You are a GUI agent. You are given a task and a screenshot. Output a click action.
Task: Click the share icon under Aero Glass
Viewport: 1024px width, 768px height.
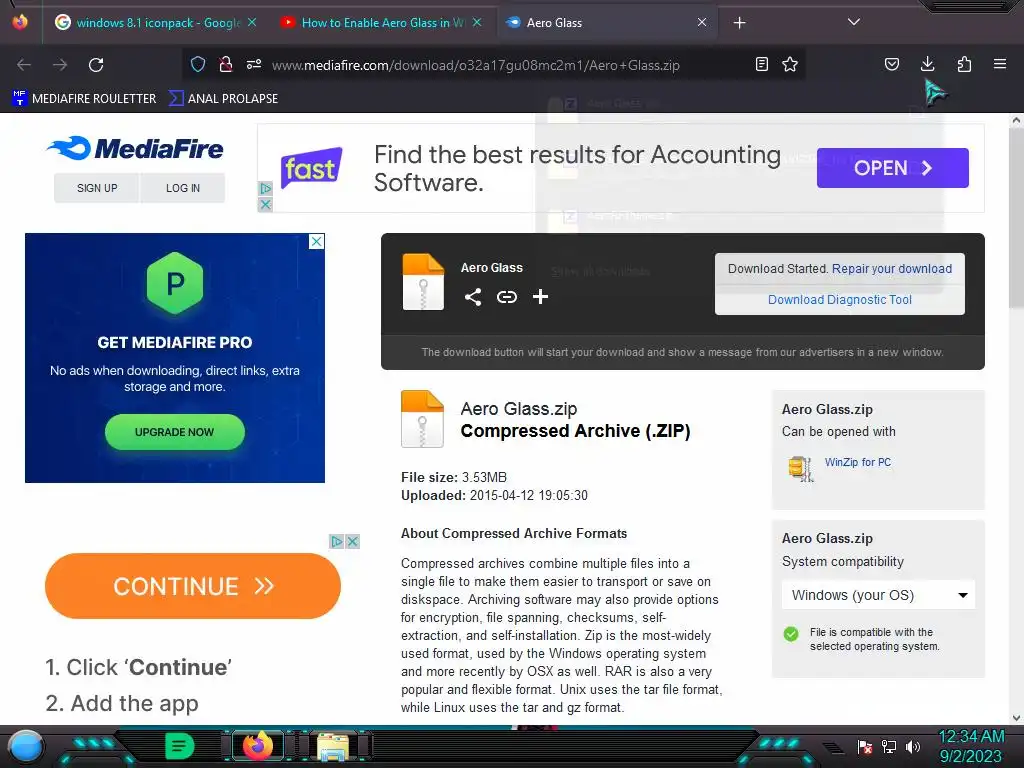(x=473, y=297)
